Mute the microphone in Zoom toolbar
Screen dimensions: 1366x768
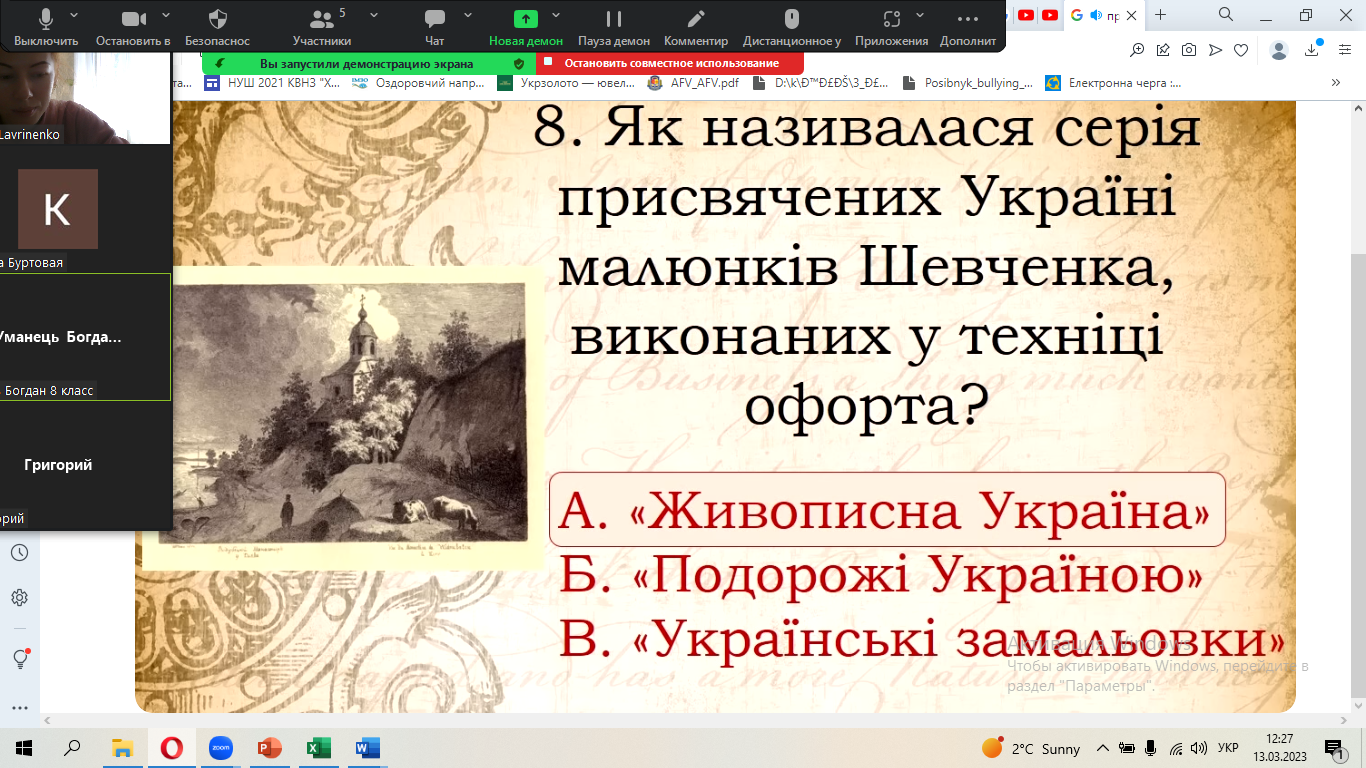tap(46, 19)
